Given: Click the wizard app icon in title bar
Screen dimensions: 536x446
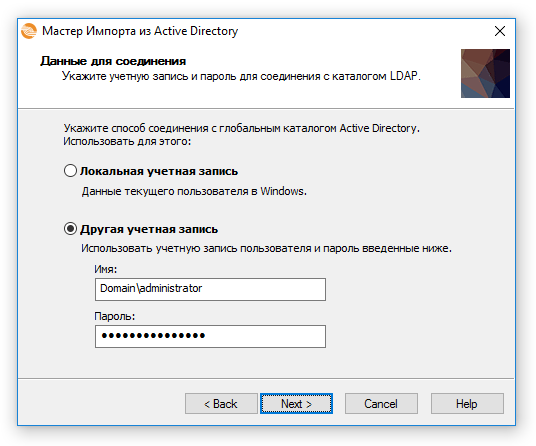Looking at the screenshot, I should (29, 31).
